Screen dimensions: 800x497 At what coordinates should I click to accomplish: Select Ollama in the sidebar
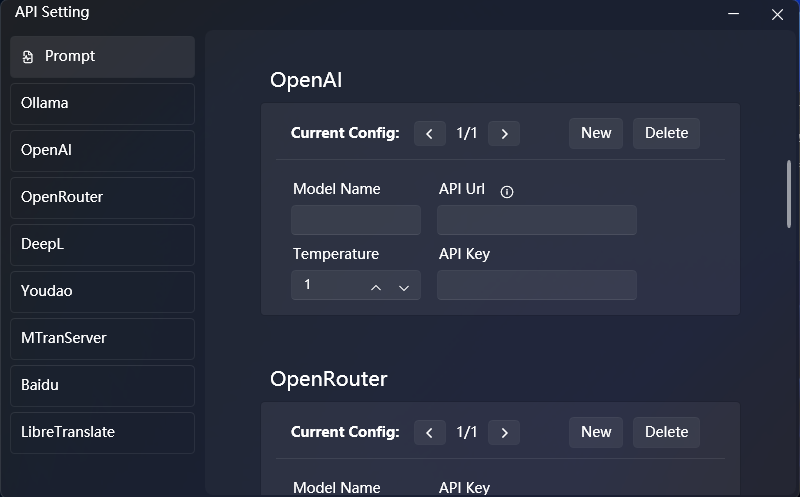click(x=102, y=104)
